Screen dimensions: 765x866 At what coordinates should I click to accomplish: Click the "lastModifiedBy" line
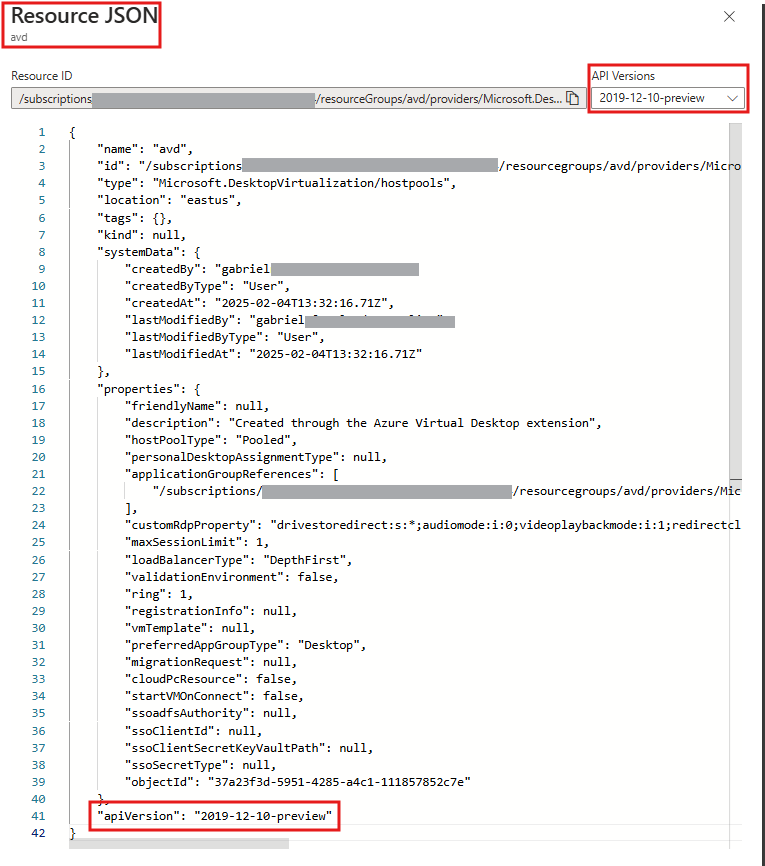[x=290, y=320]
